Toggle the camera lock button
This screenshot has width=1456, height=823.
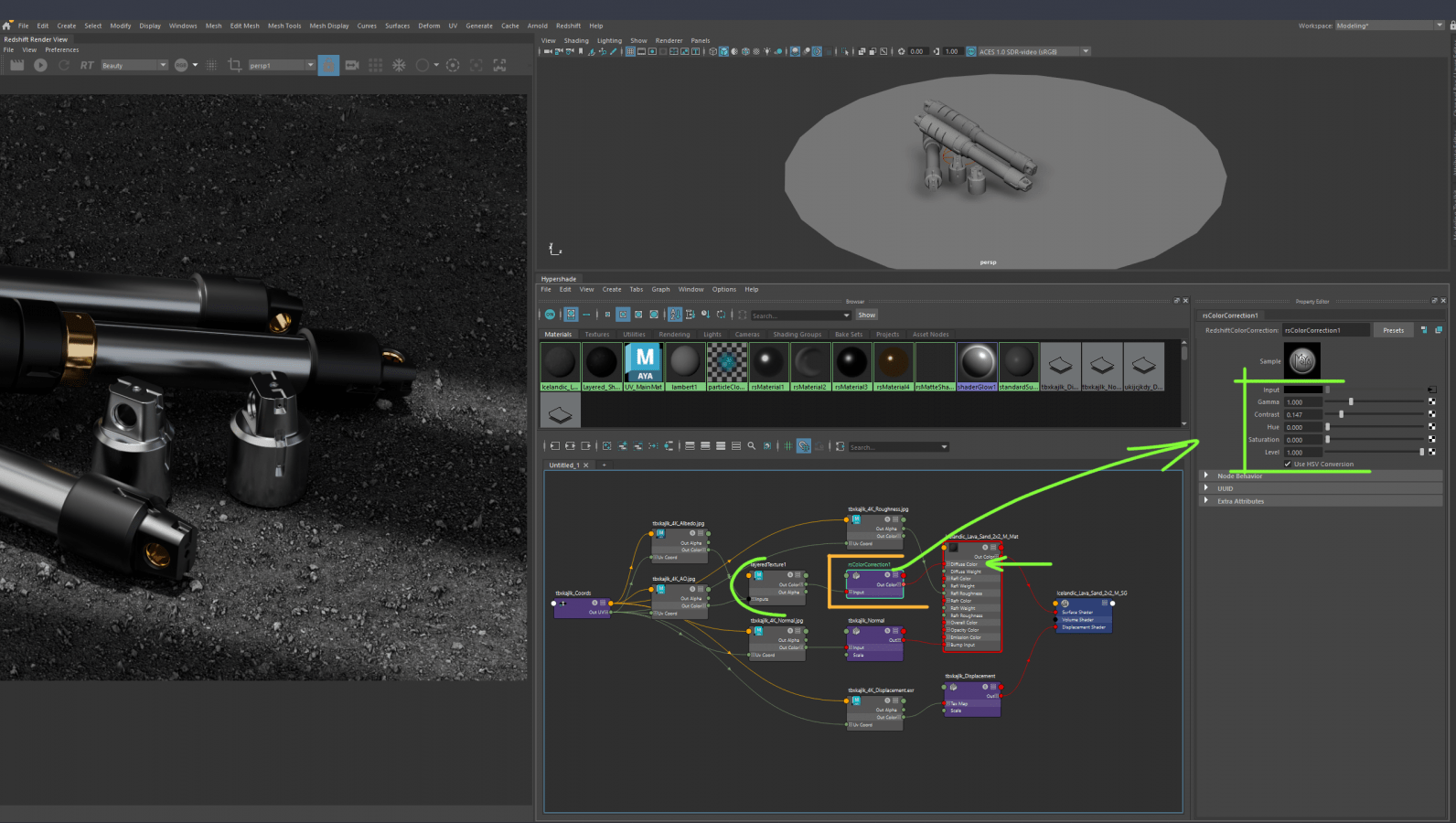click(x=328, y=65)
